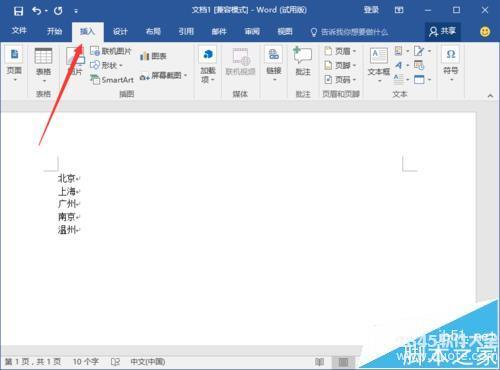This screenshot has height=370, width=500.
Task: Insert a Chart (图表)
Action: (x=153, y=56)
